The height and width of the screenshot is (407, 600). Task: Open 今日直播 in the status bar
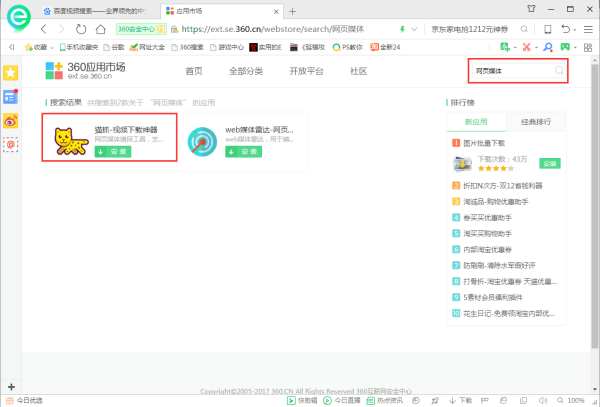342,400
